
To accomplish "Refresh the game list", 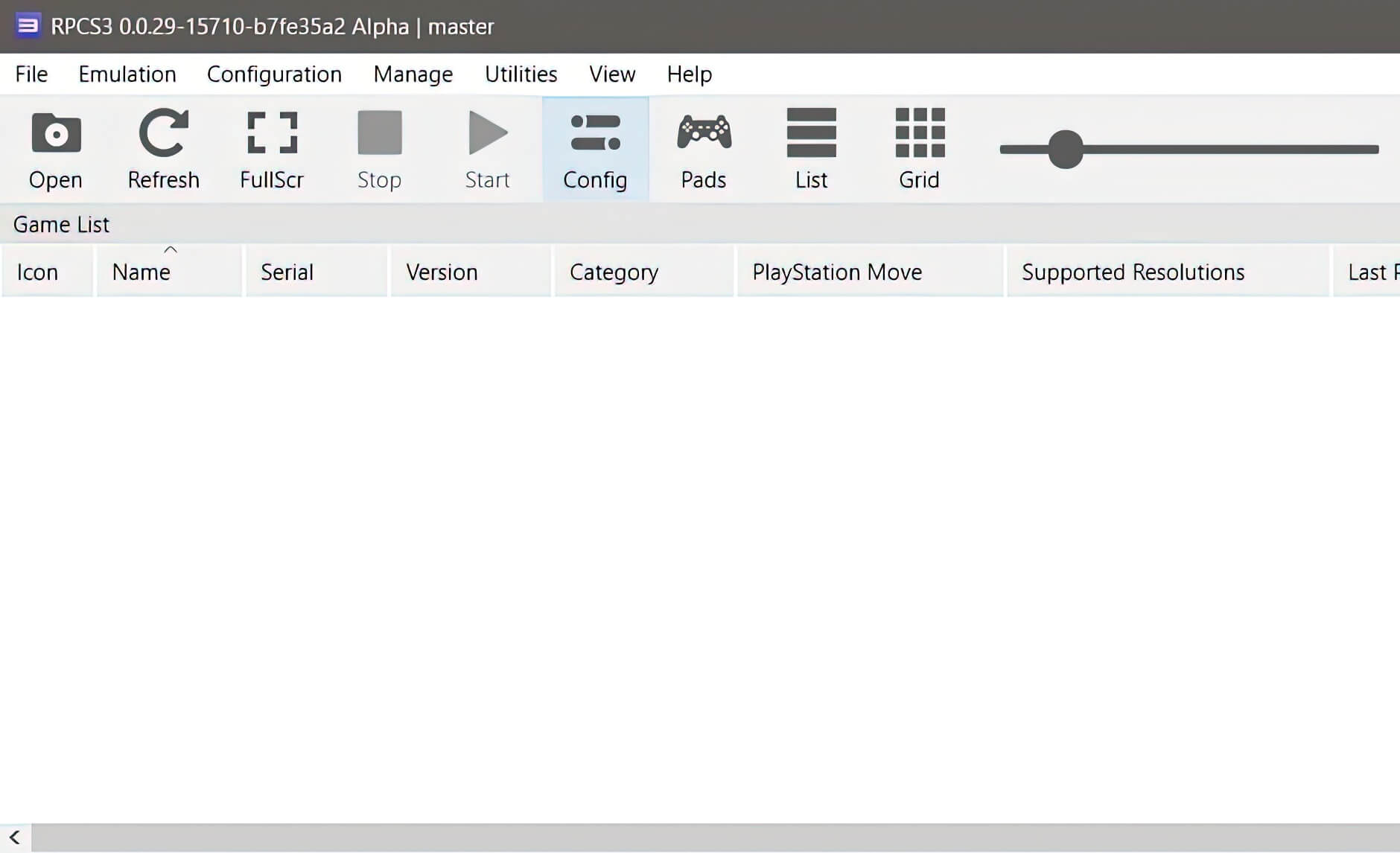I will tap(163, 149).
